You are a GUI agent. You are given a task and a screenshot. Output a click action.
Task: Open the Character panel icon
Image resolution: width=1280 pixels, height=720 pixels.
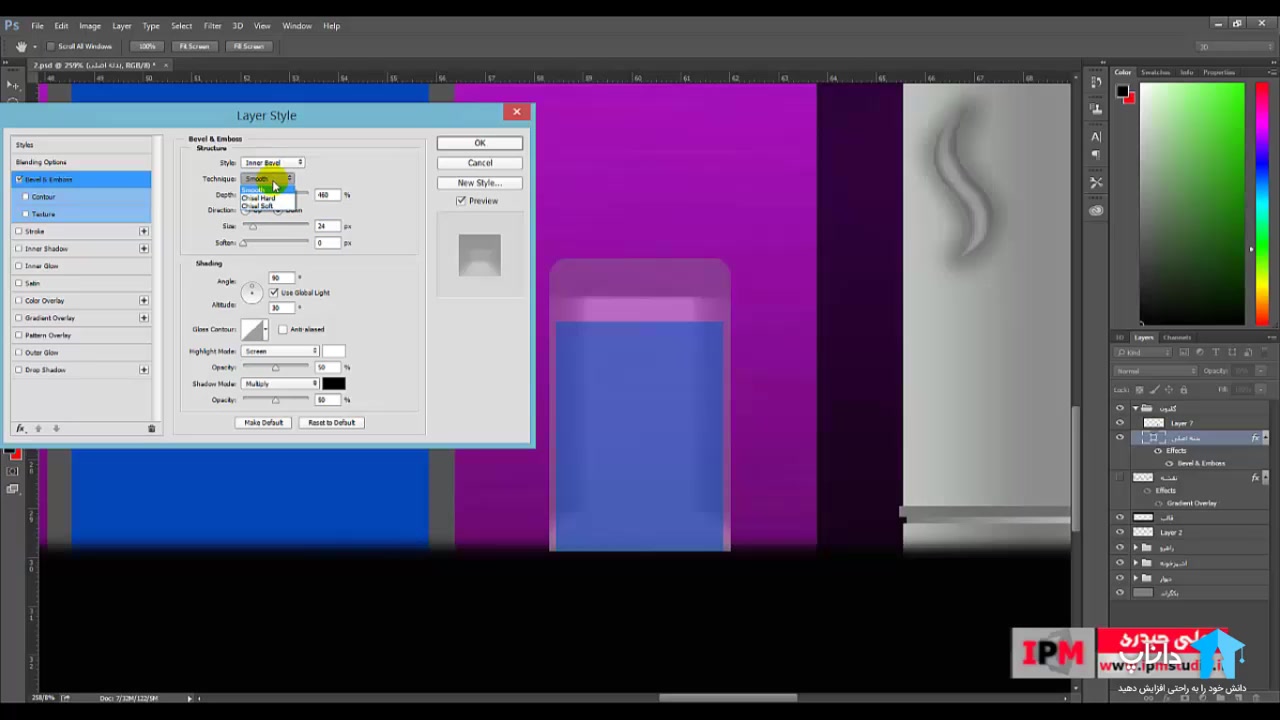[x=1096, y=136]
